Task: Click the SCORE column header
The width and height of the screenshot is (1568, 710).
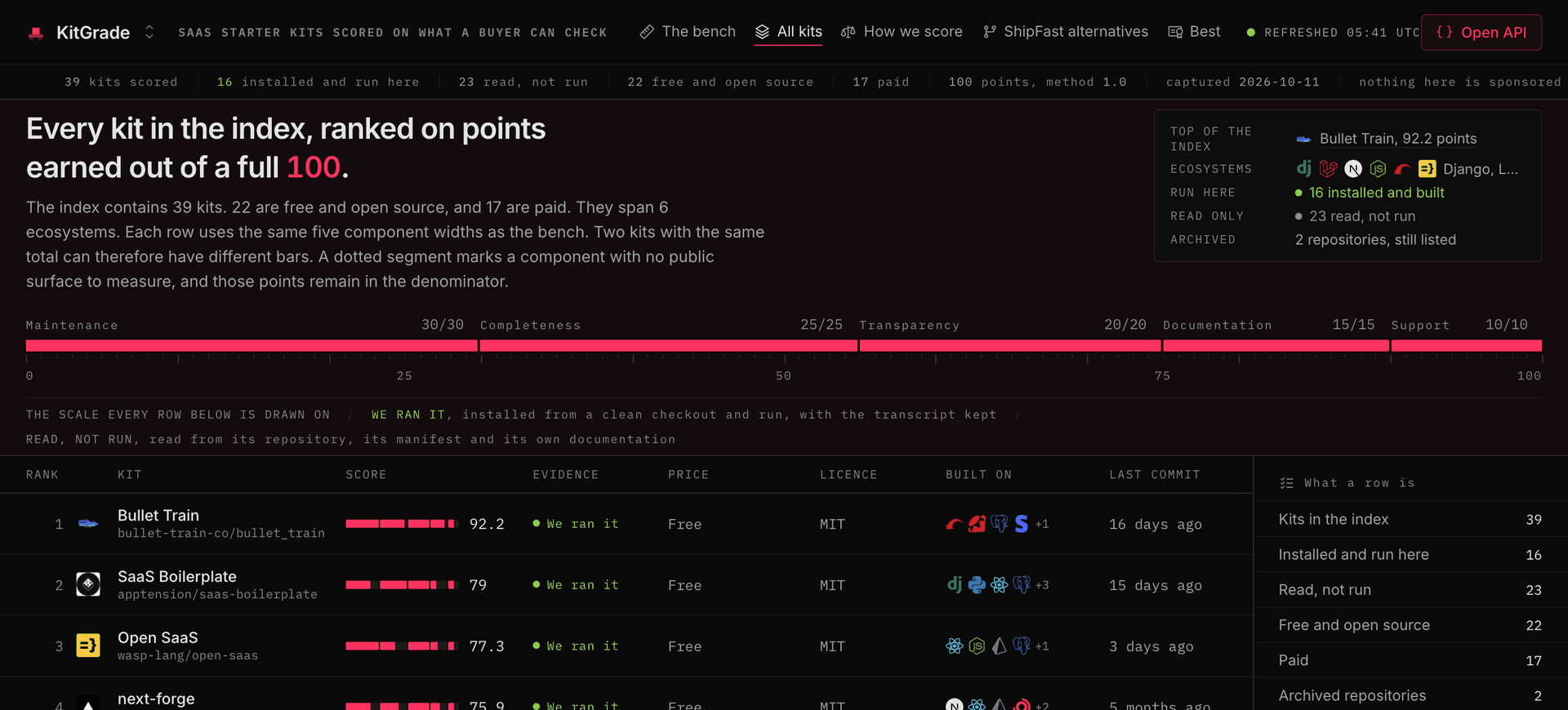Action: pyautogui.click(x=366, y=474)
